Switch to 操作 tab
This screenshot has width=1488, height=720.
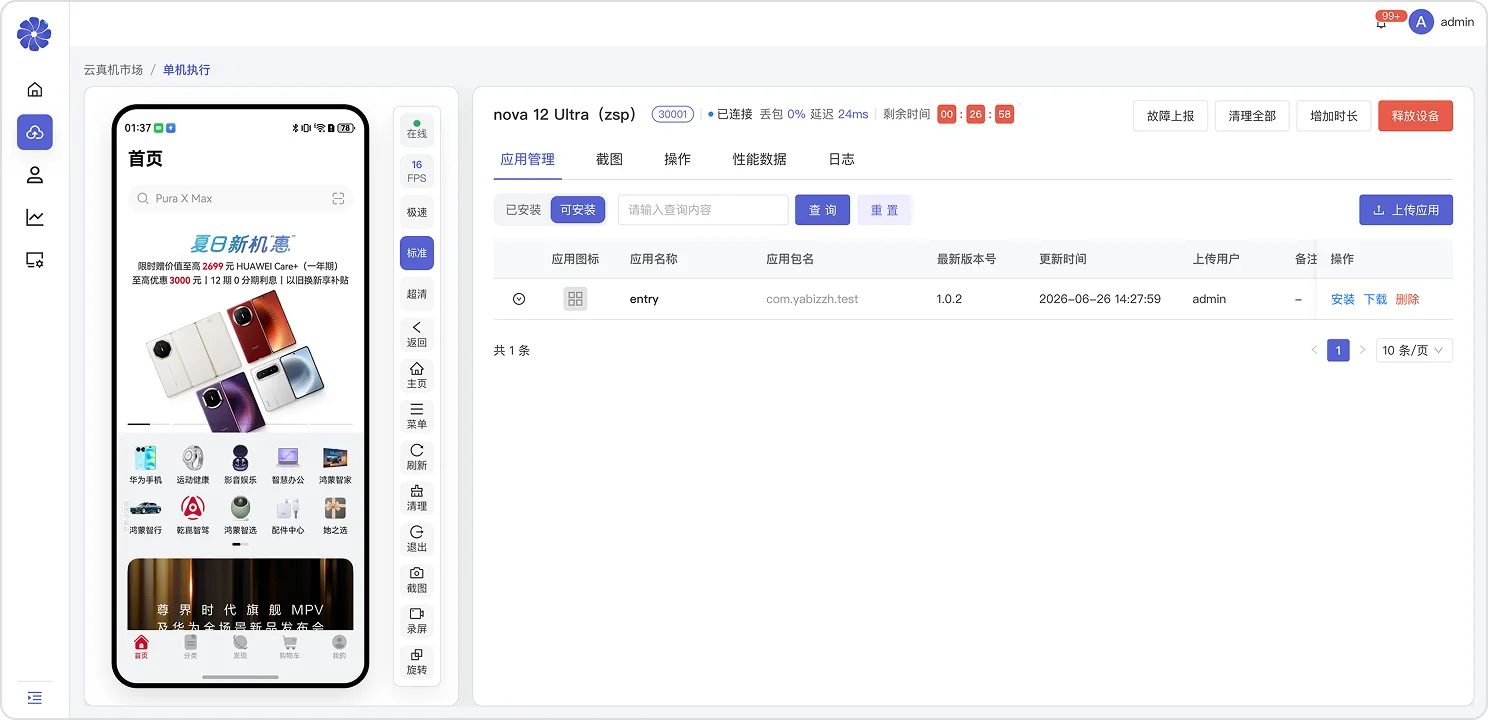tap(677, 159)
